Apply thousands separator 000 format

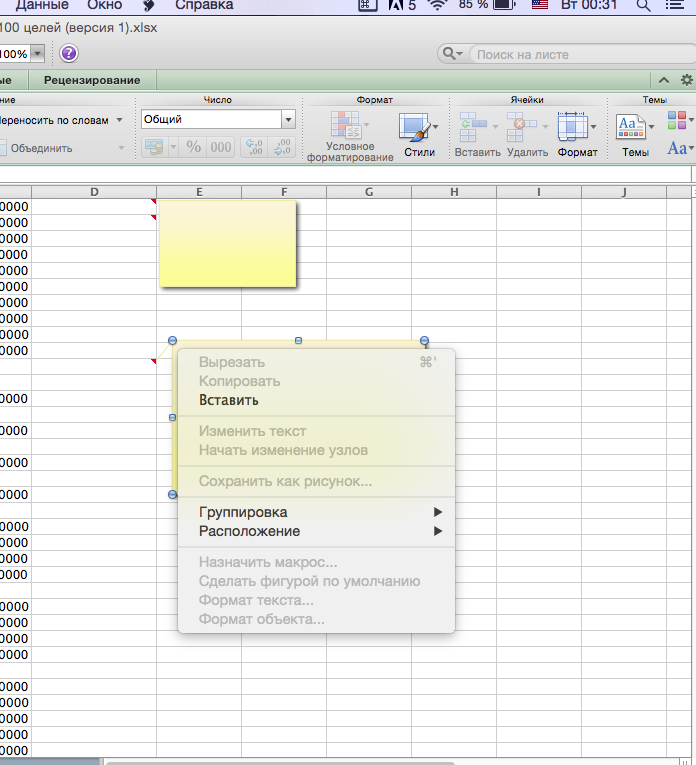(x=220, y=147)
